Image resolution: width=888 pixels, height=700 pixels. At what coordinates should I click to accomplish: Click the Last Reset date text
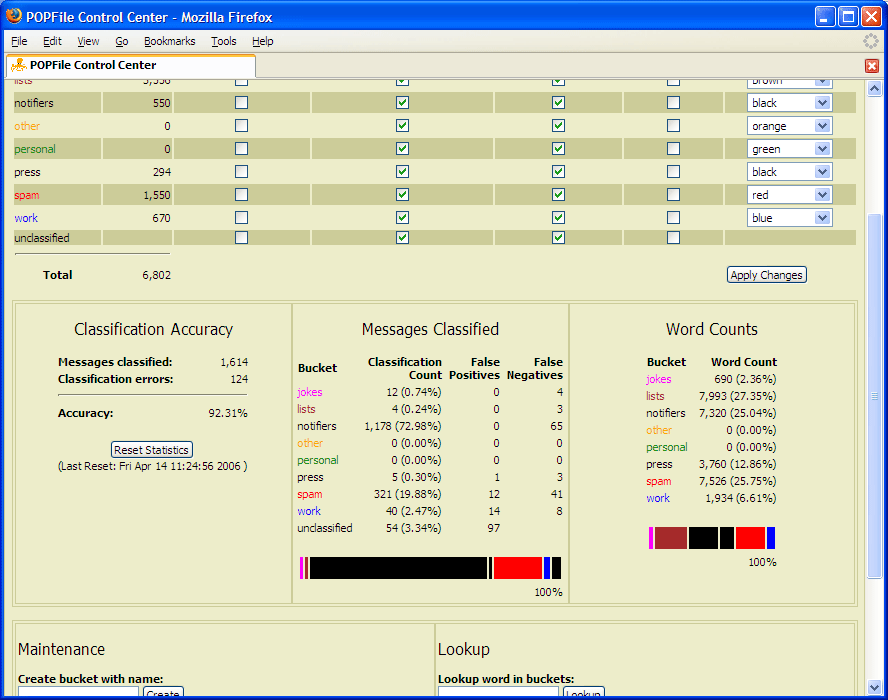click(x=152, y=466)
